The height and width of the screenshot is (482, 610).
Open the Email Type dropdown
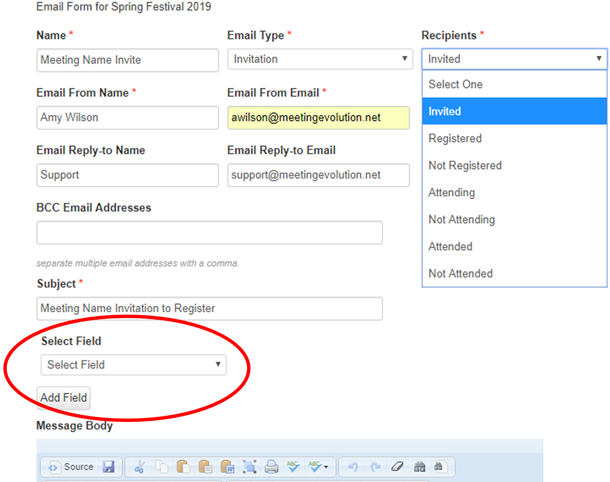point(319,60)
